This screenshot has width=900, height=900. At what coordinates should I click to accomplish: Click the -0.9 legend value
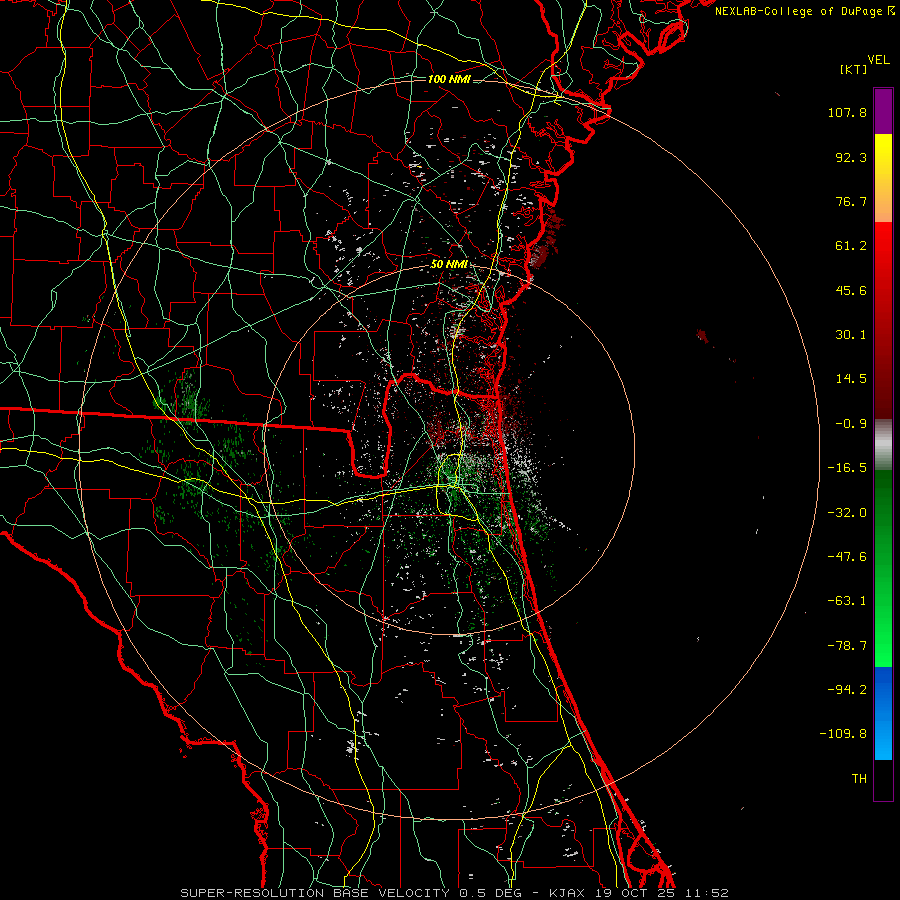pyautogui.click(x=851, y=424)
